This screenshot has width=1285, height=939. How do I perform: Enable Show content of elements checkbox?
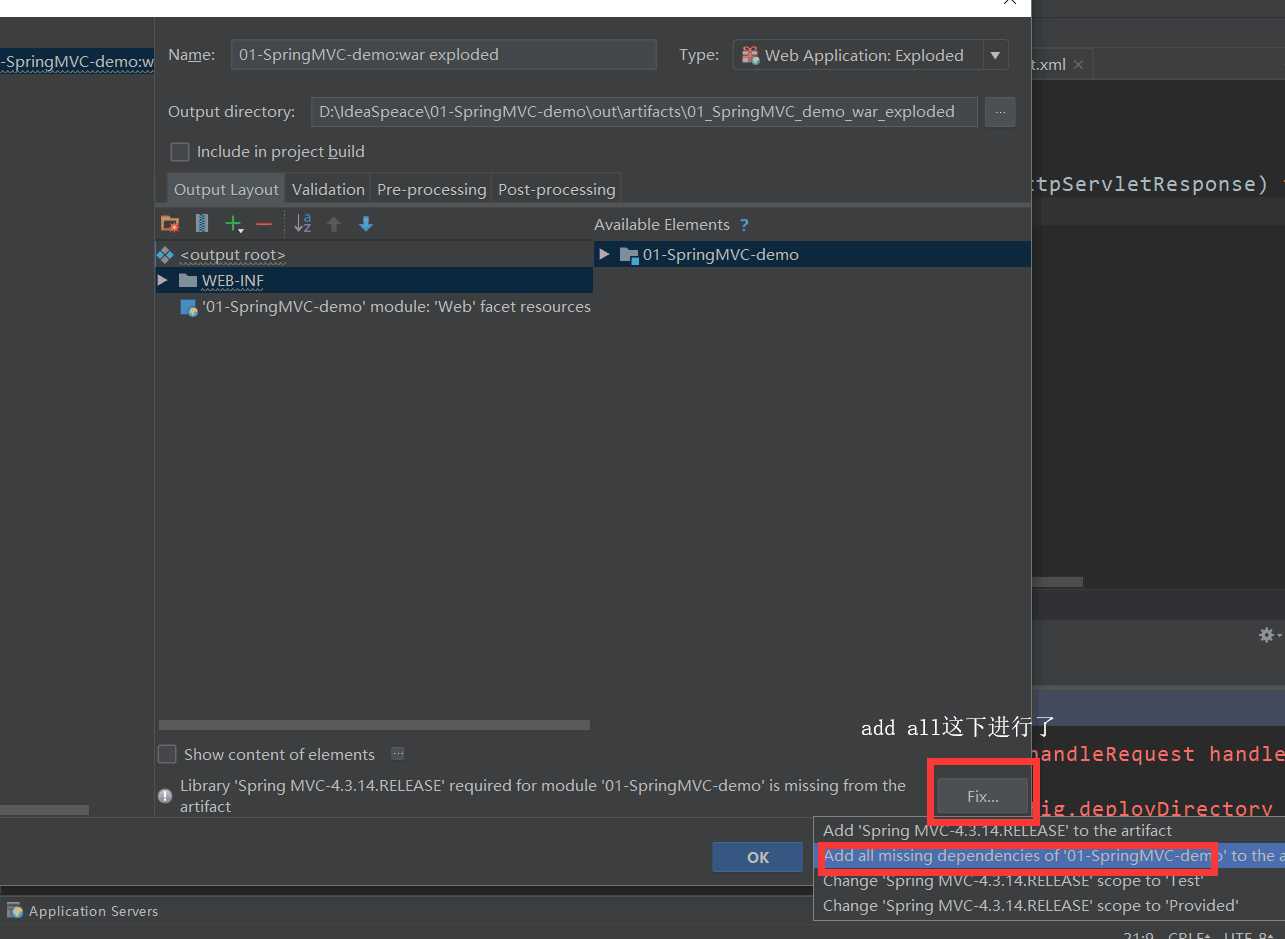[x=167, y=754]
